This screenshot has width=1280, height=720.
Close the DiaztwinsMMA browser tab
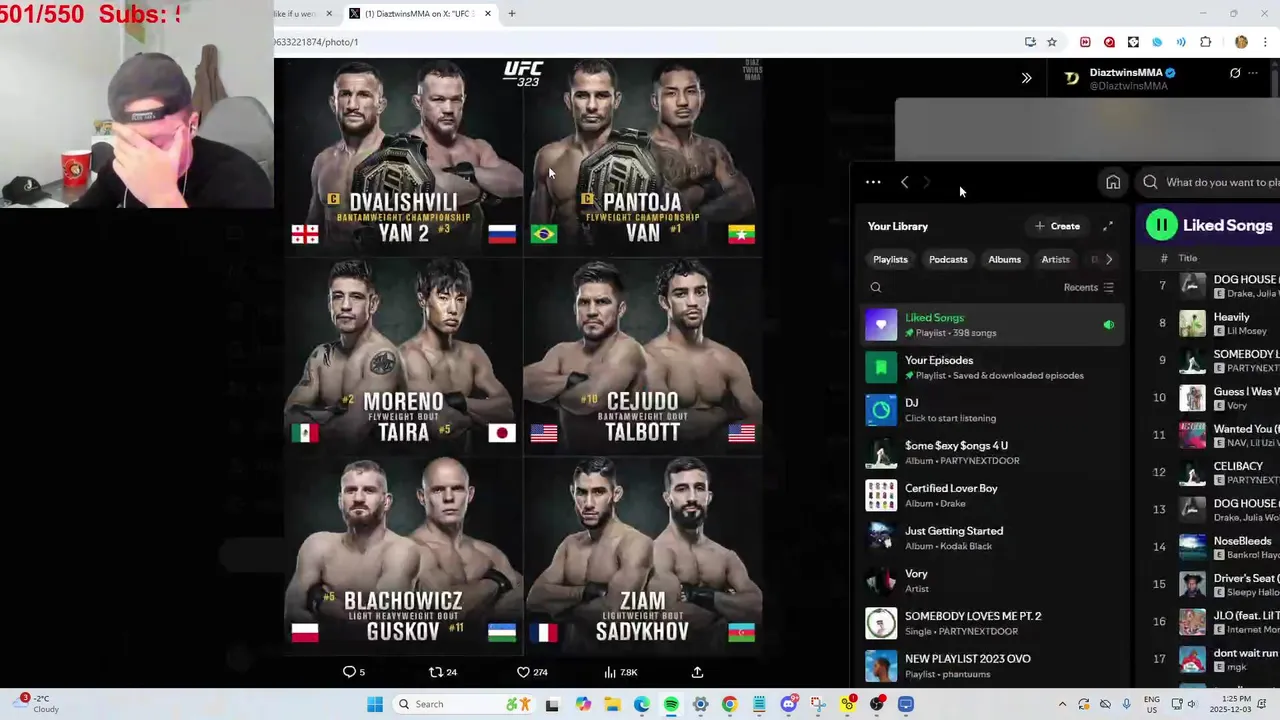(488, 14)
